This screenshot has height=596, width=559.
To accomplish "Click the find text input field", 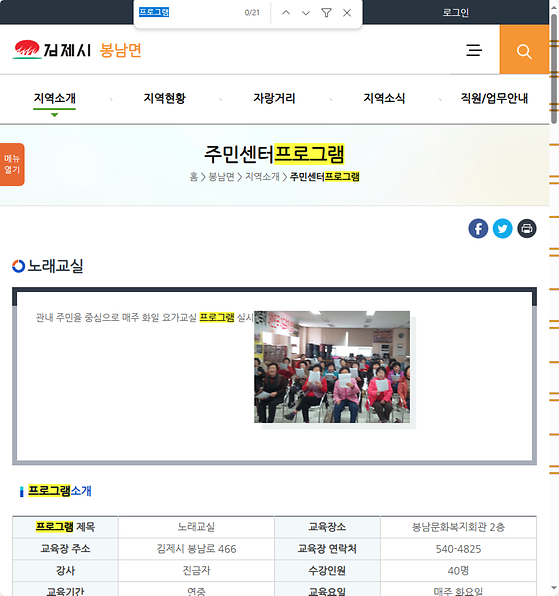I will point(189,13).
